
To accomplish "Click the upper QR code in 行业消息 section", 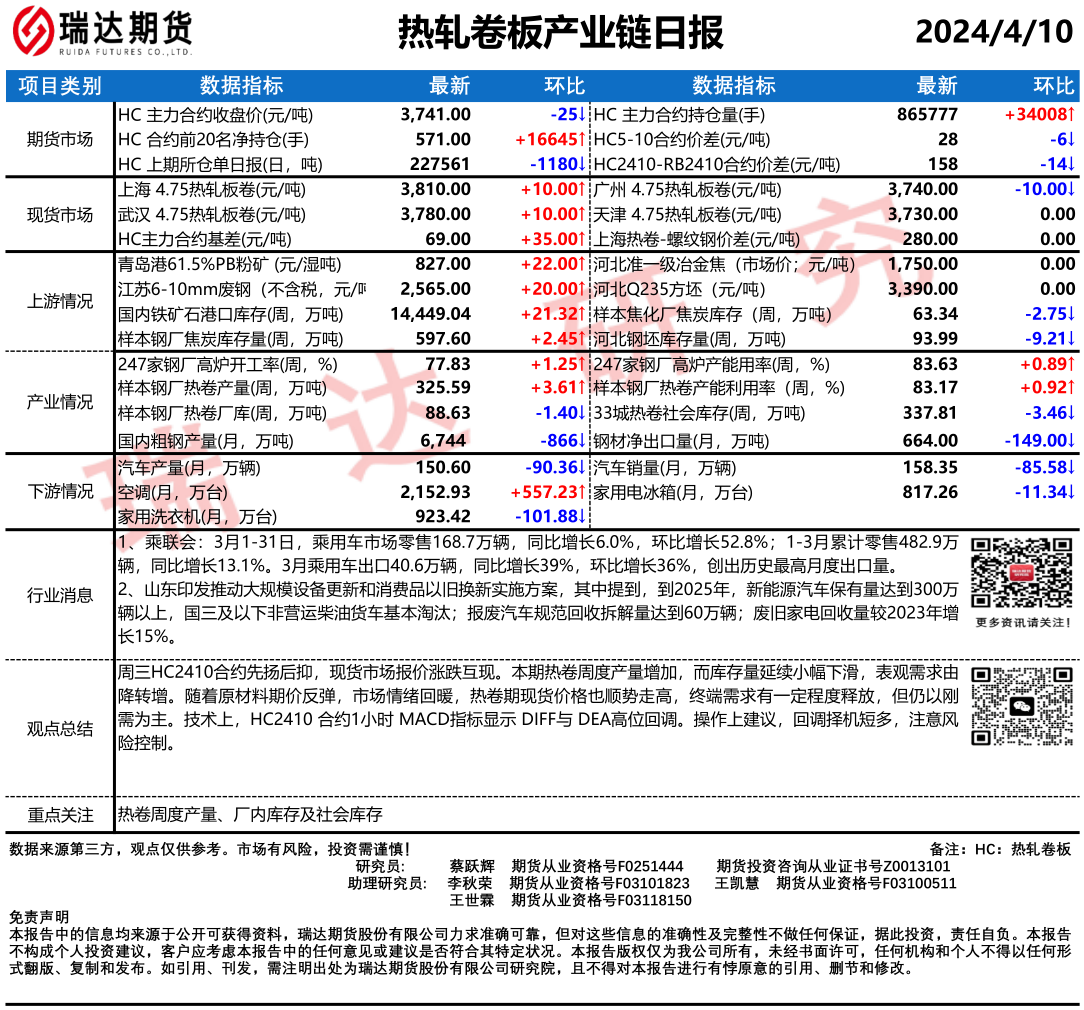I will point(1021,573).
